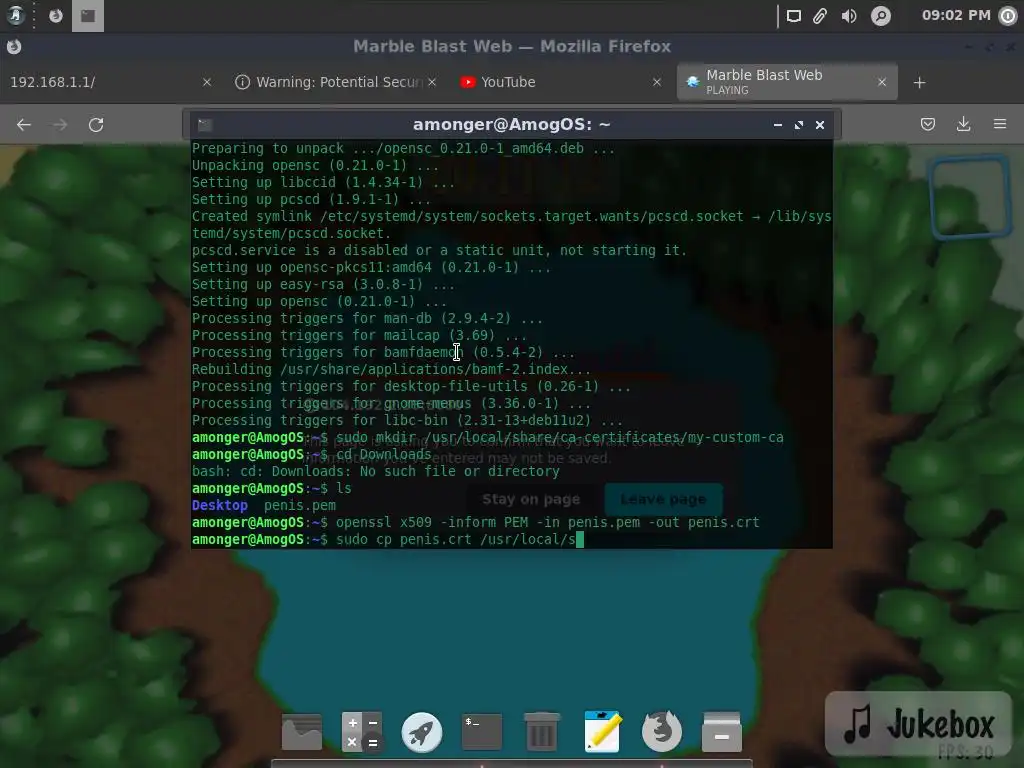Image resolution: width=1024 pixels, height=768 pixels.
Task: Open the power button in top panel
Action: pyautogui.click(x=1008, y=16)
